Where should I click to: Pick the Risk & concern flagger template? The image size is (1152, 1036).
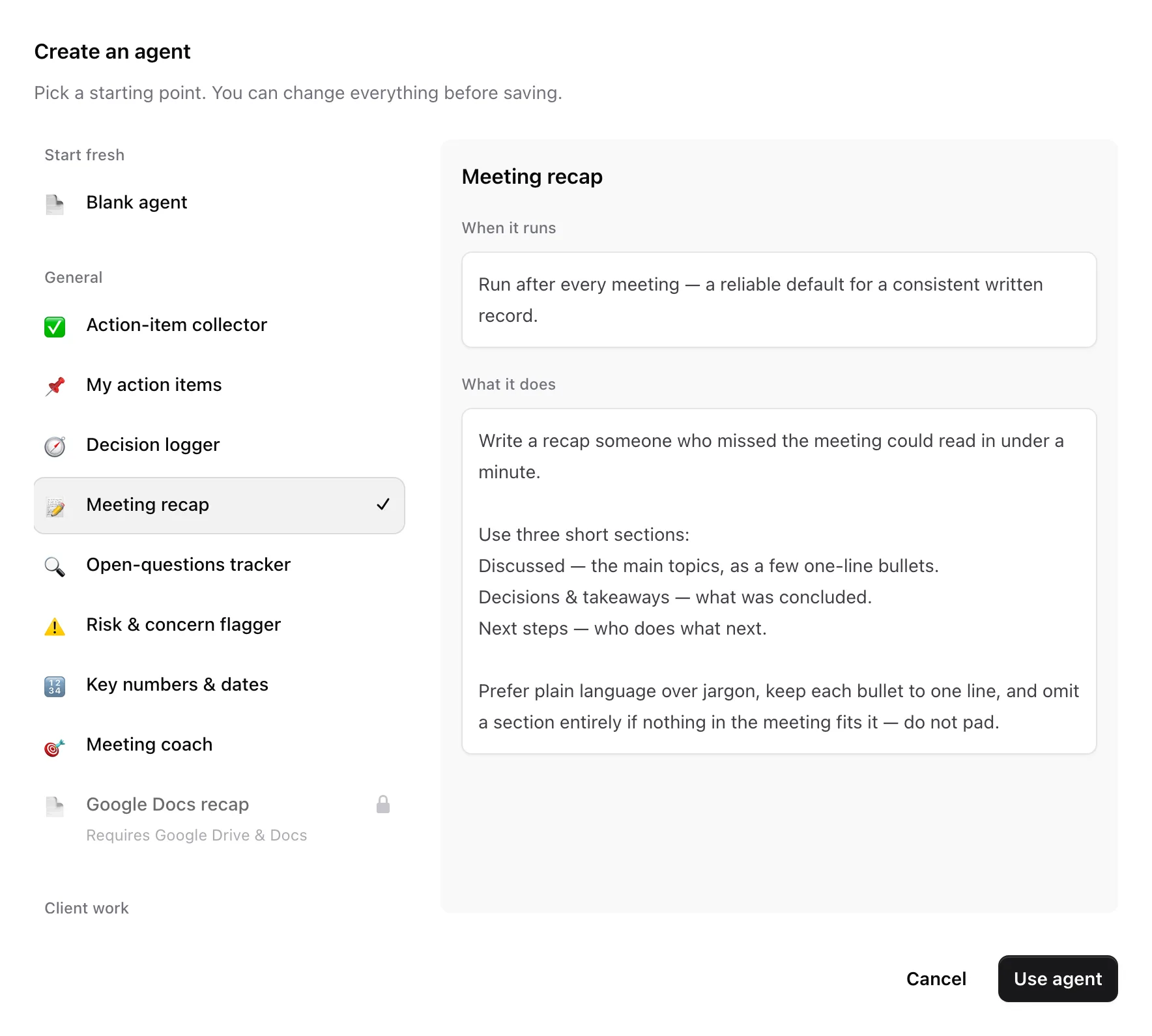pyautogui.click(x=219, y=625)
